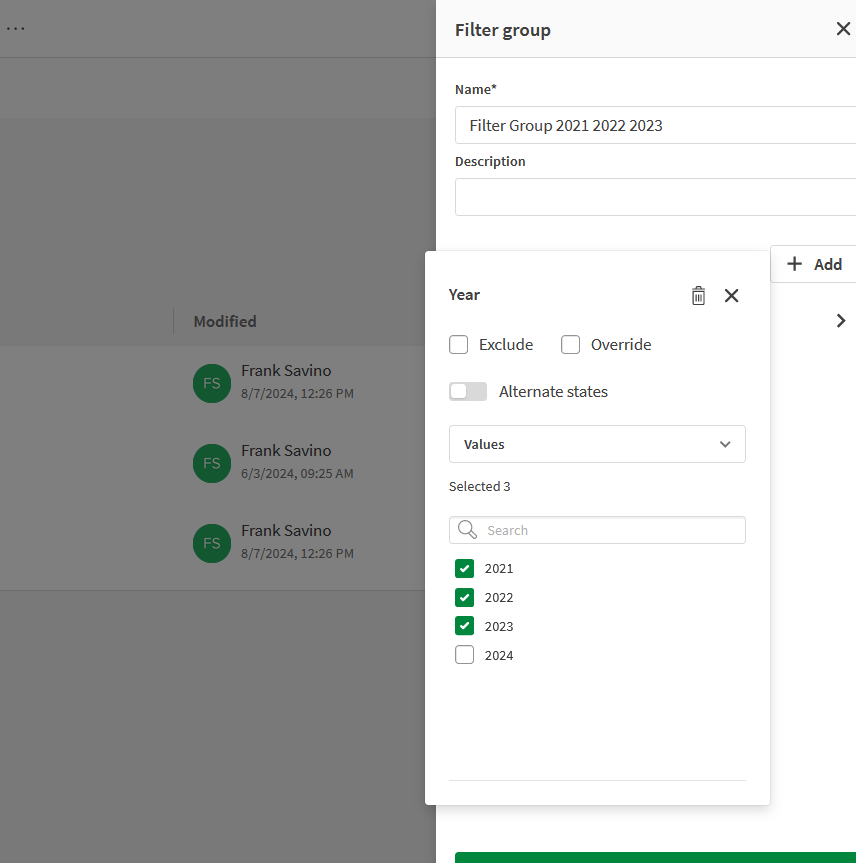Expand the right-pointing chevron below Add

(x=841, y=320)
